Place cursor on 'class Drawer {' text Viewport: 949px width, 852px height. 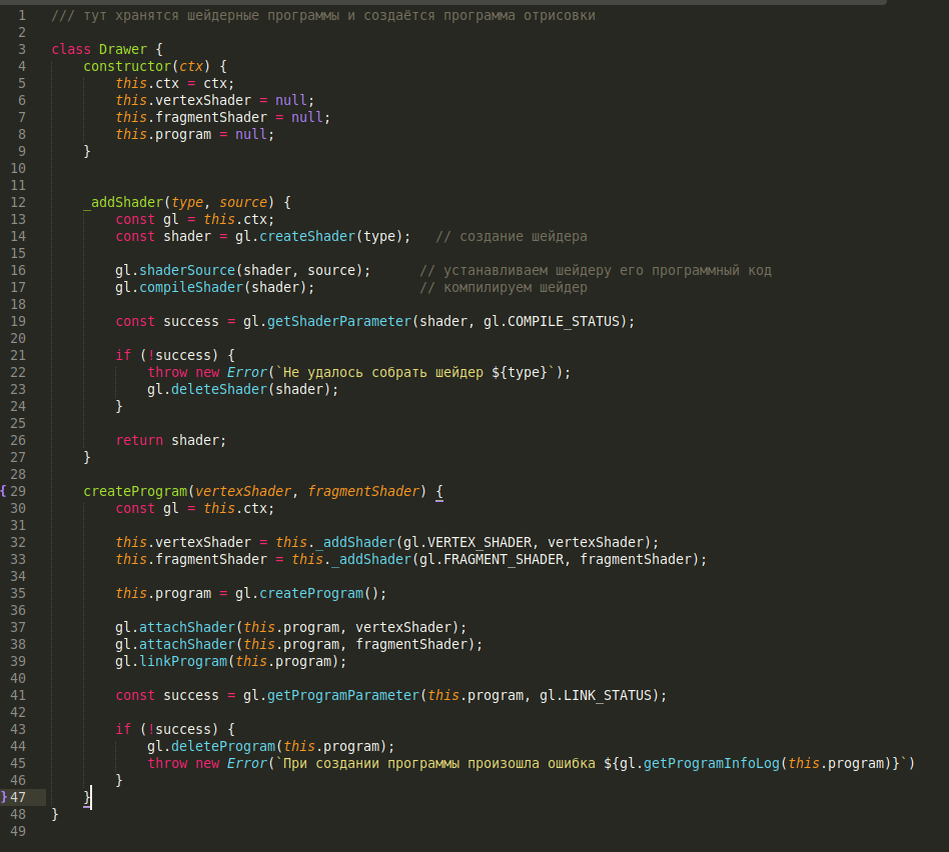[107, 49]
